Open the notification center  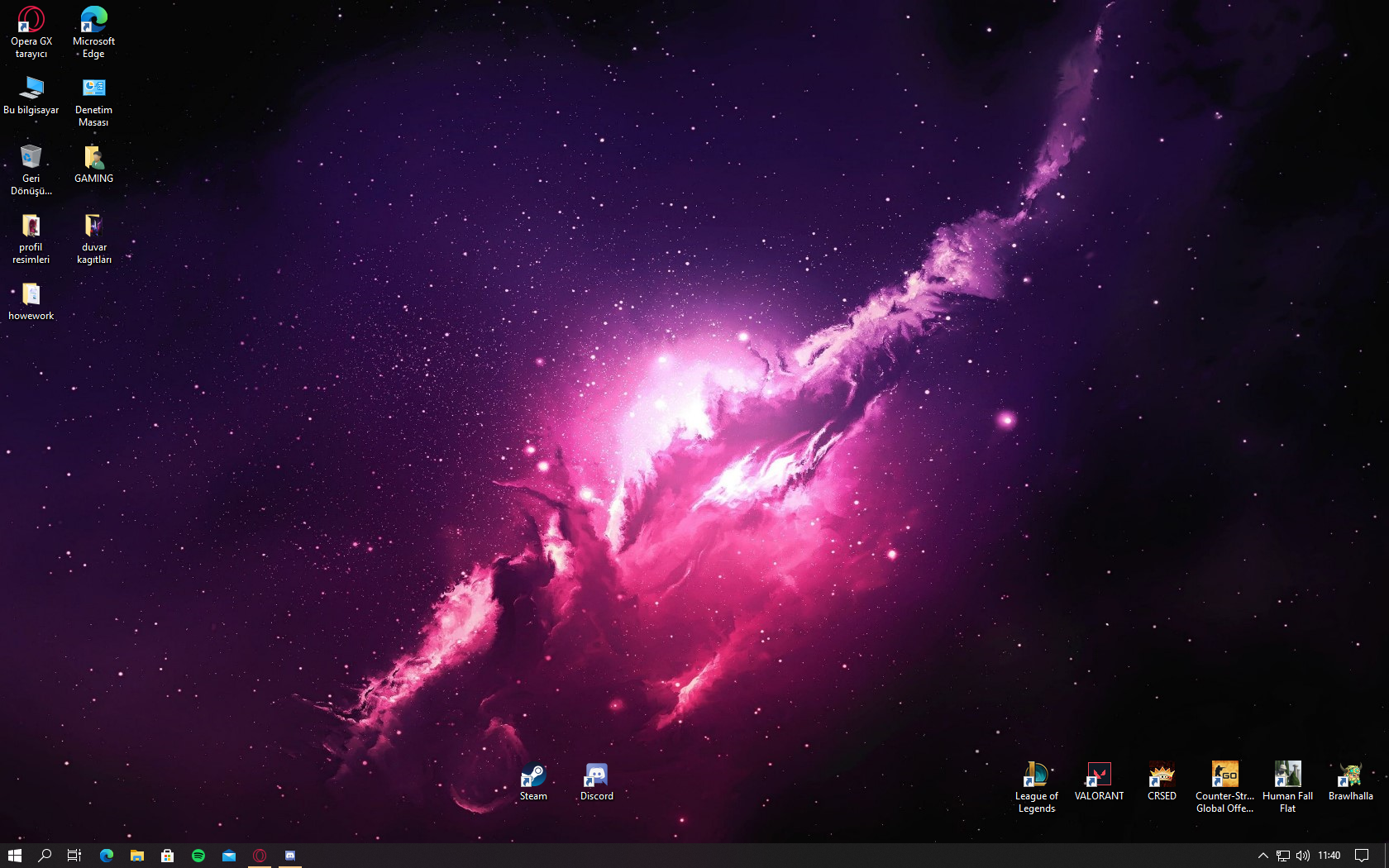(x=1362, y=856)
